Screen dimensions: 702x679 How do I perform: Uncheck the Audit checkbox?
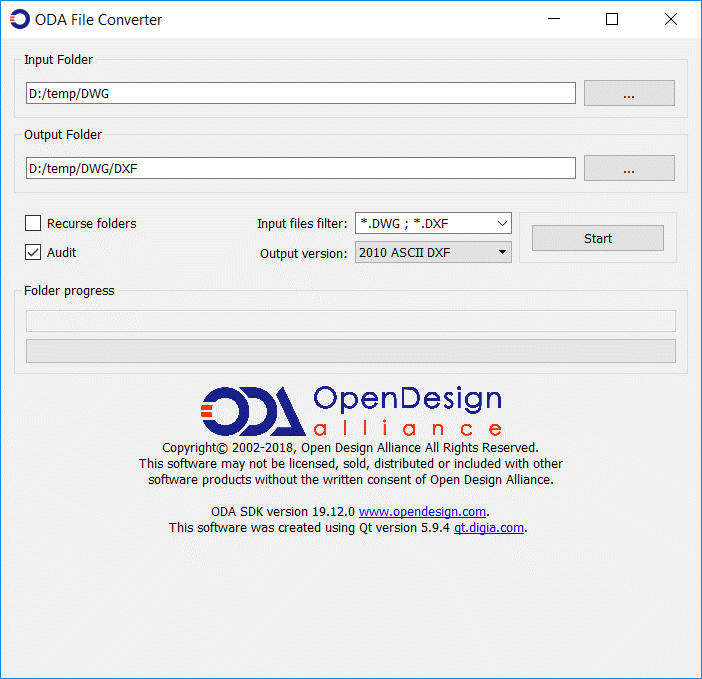[x=33, y=252]
